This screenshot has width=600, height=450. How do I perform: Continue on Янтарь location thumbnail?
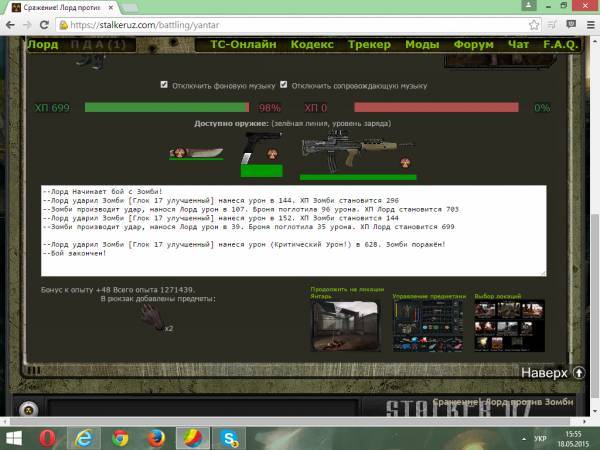pos(345,325)
